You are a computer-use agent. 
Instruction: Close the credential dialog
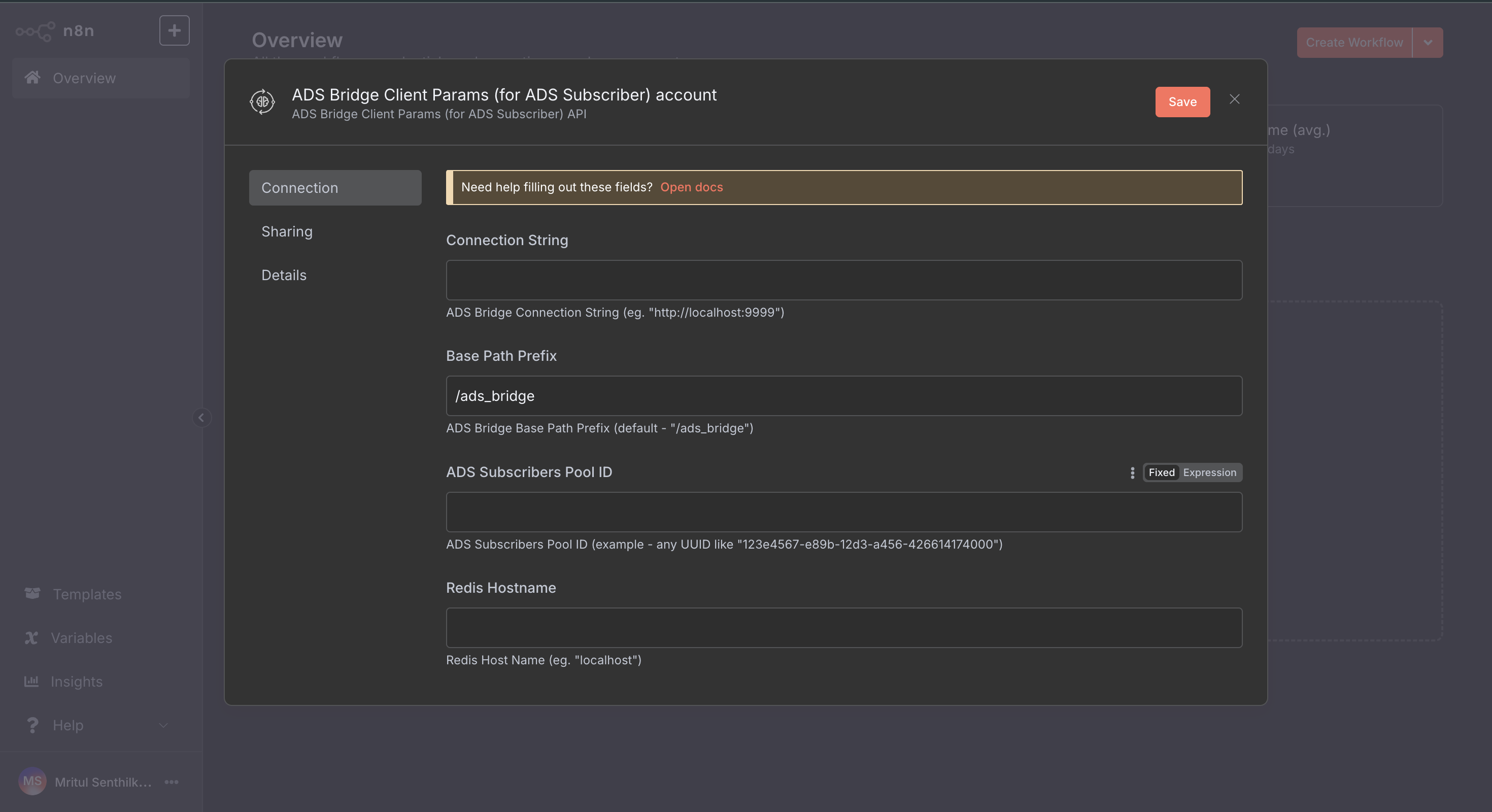(x=1234, y=99)
